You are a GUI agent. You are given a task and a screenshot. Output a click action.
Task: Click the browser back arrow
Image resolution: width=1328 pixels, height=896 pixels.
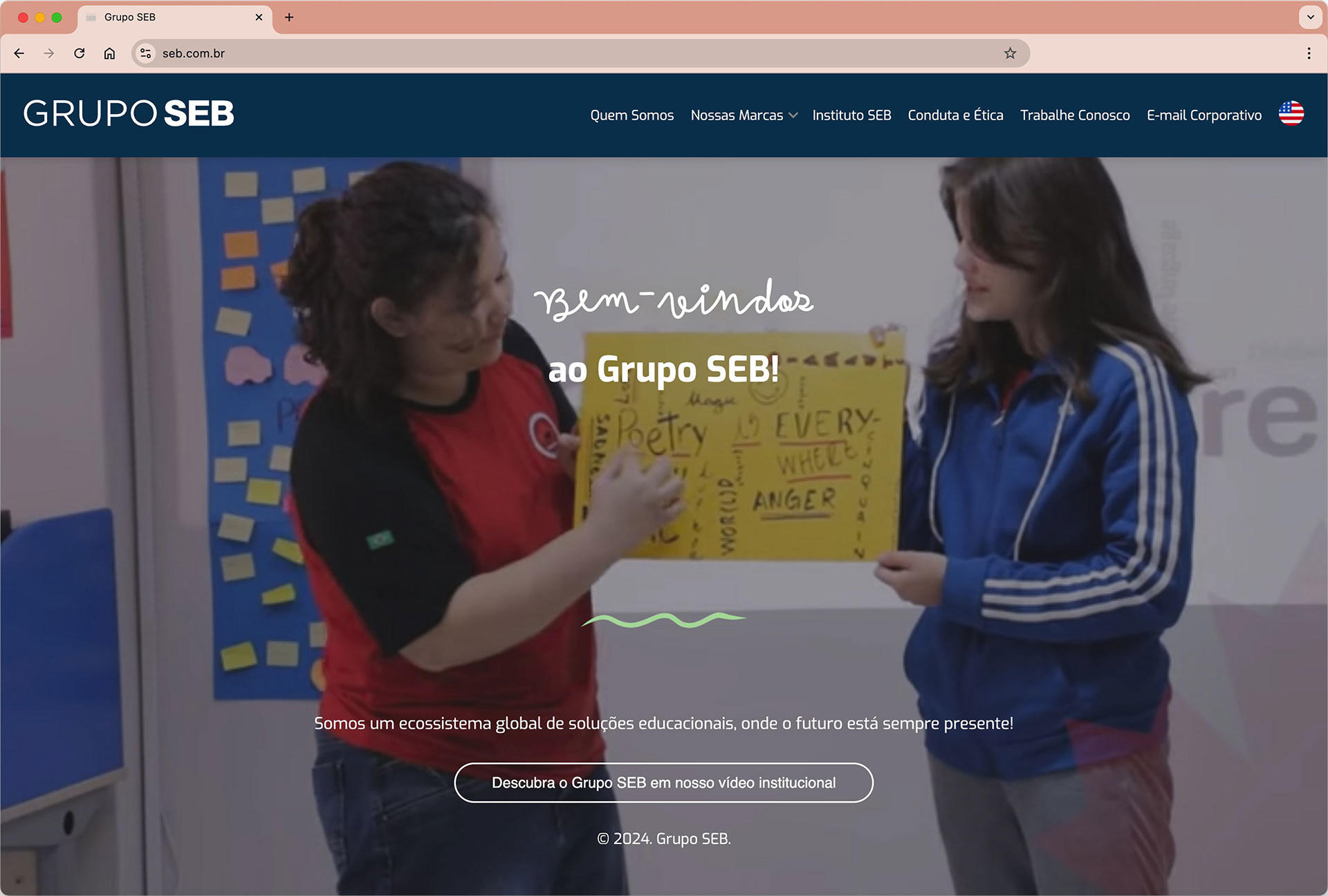point(19,53)
